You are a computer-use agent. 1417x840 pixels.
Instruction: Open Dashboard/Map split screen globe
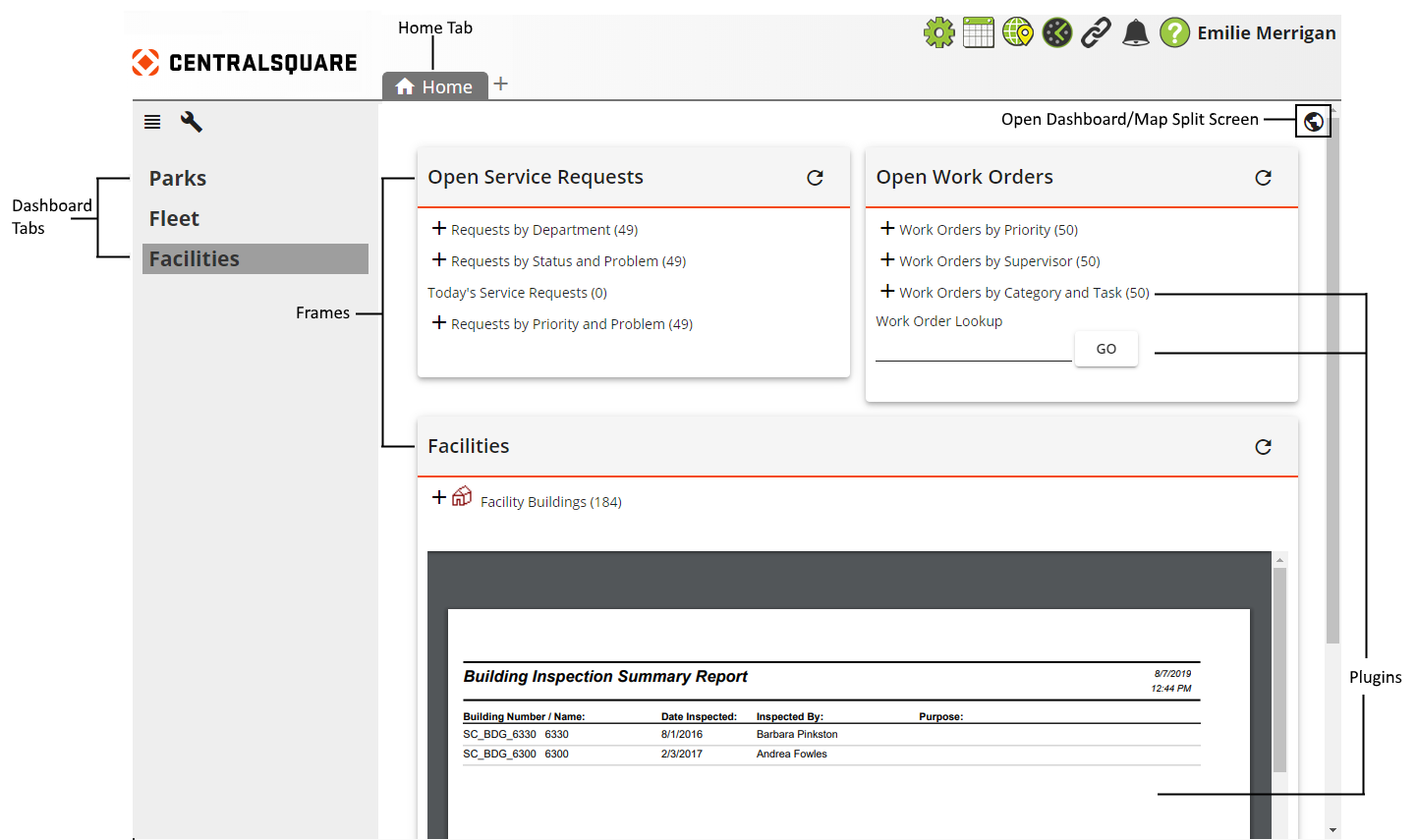coord(1314,122)
